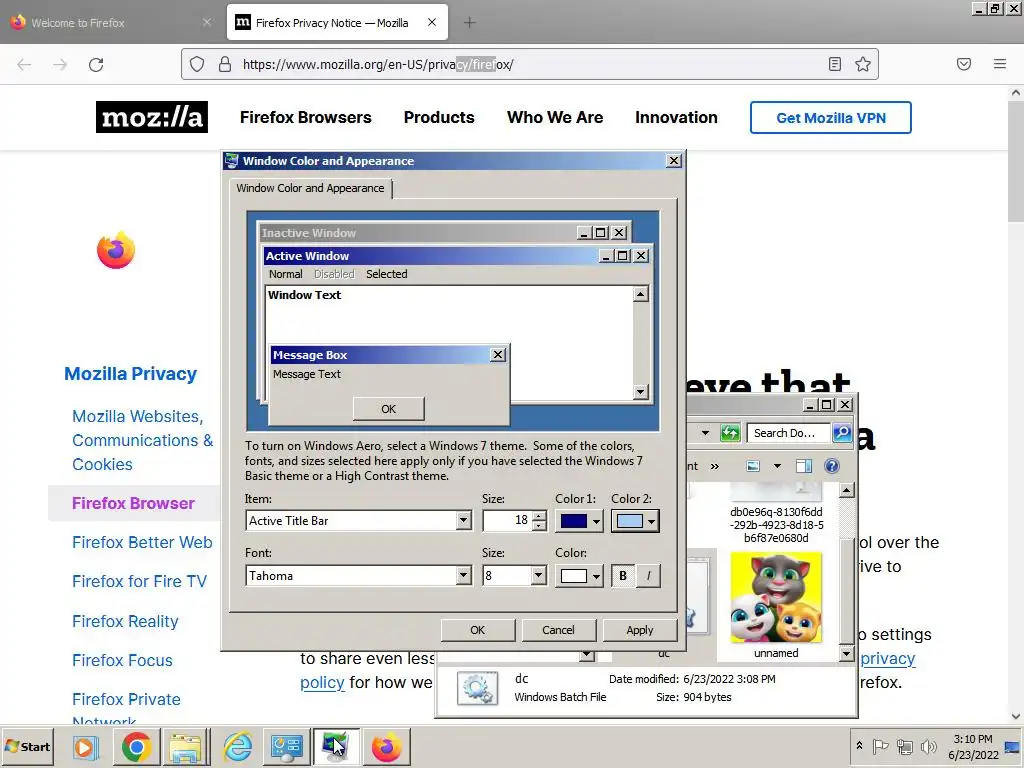
Task: Open the Item dropdown Active Title Bar
Action: tap(359, 520)
